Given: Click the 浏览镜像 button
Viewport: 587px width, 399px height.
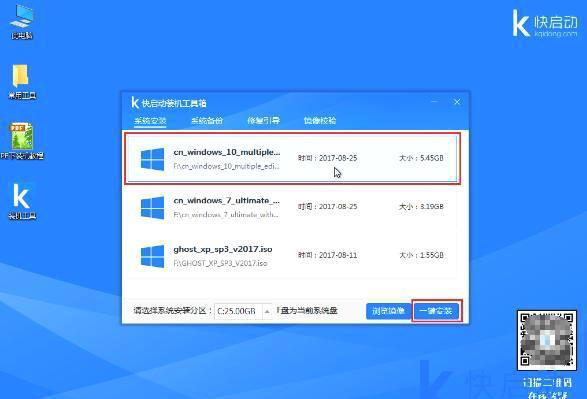Looking at the screenshot, I should point(388,311).
